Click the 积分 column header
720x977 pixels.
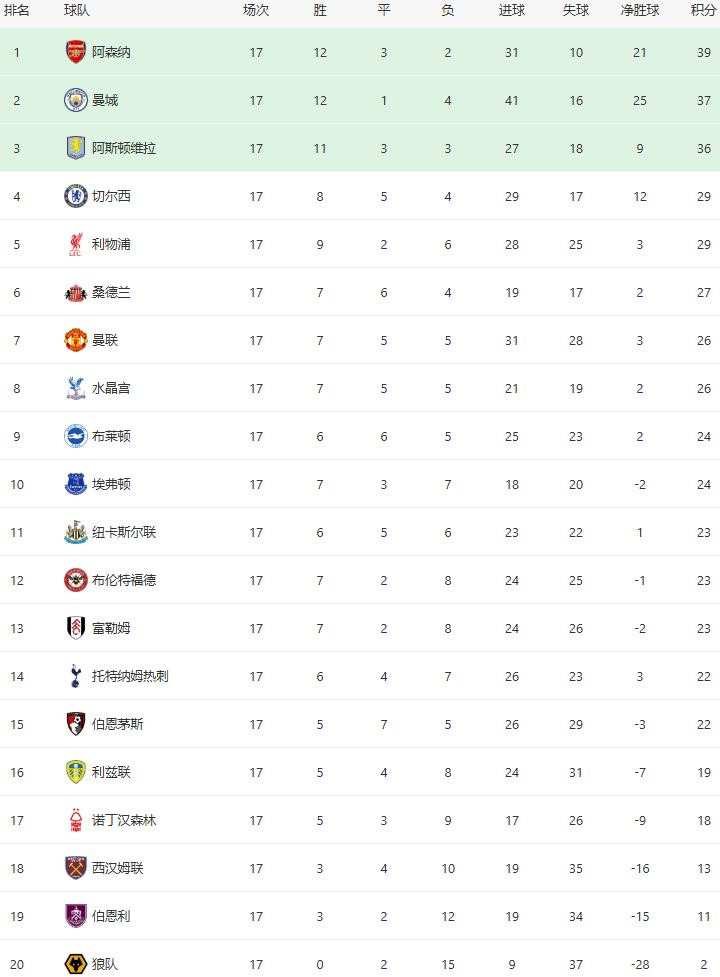point(703,10)
